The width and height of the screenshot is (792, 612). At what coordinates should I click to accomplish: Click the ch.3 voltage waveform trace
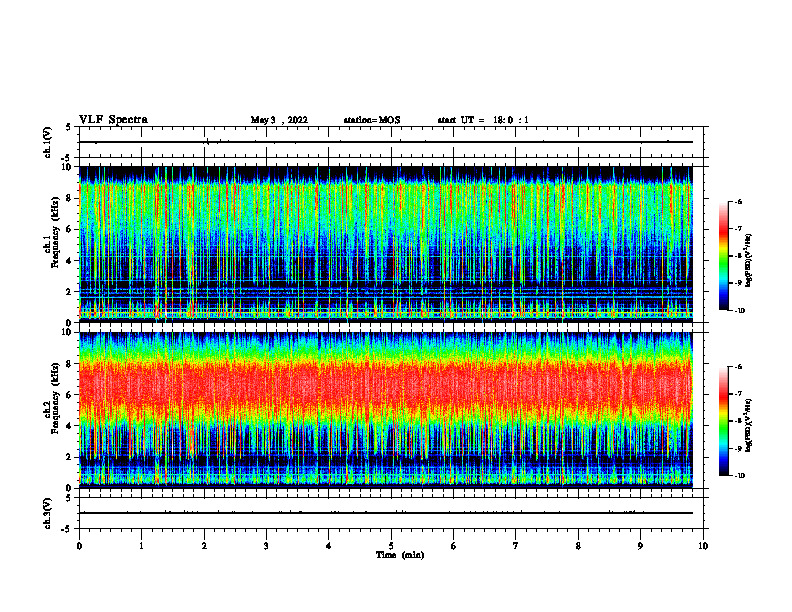pos(385,513)
